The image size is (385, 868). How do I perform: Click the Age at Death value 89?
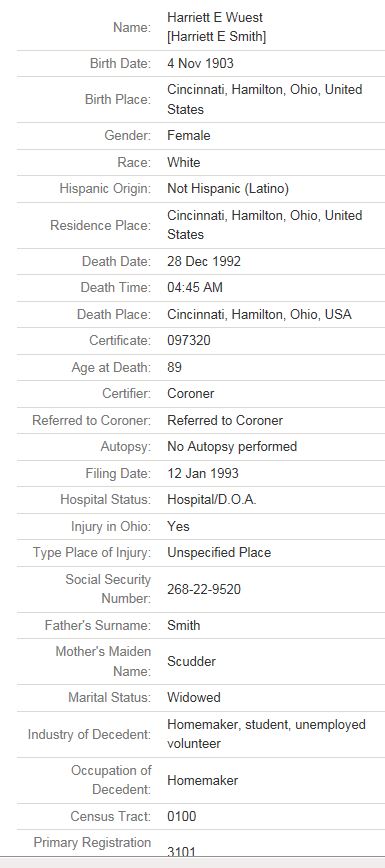point(174,367)
